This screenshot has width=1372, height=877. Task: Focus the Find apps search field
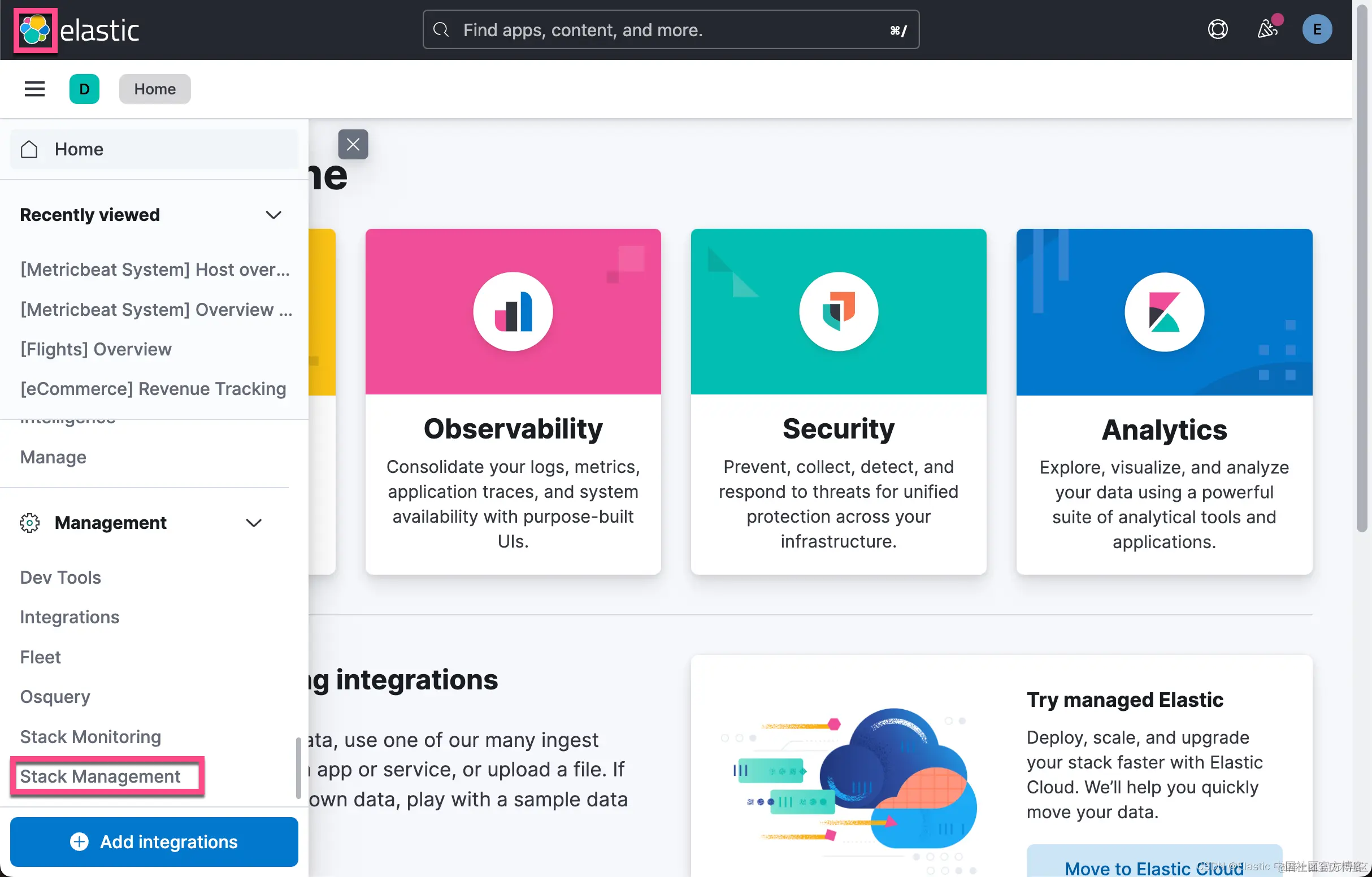pyautogui.click(x=670, y=29)
